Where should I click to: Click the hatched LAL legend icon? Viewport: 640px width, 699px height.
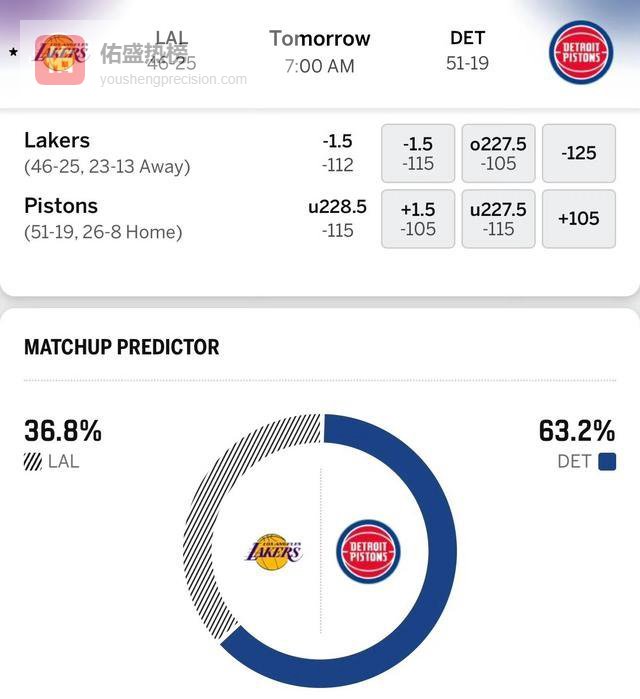click(x=33, y=462)
